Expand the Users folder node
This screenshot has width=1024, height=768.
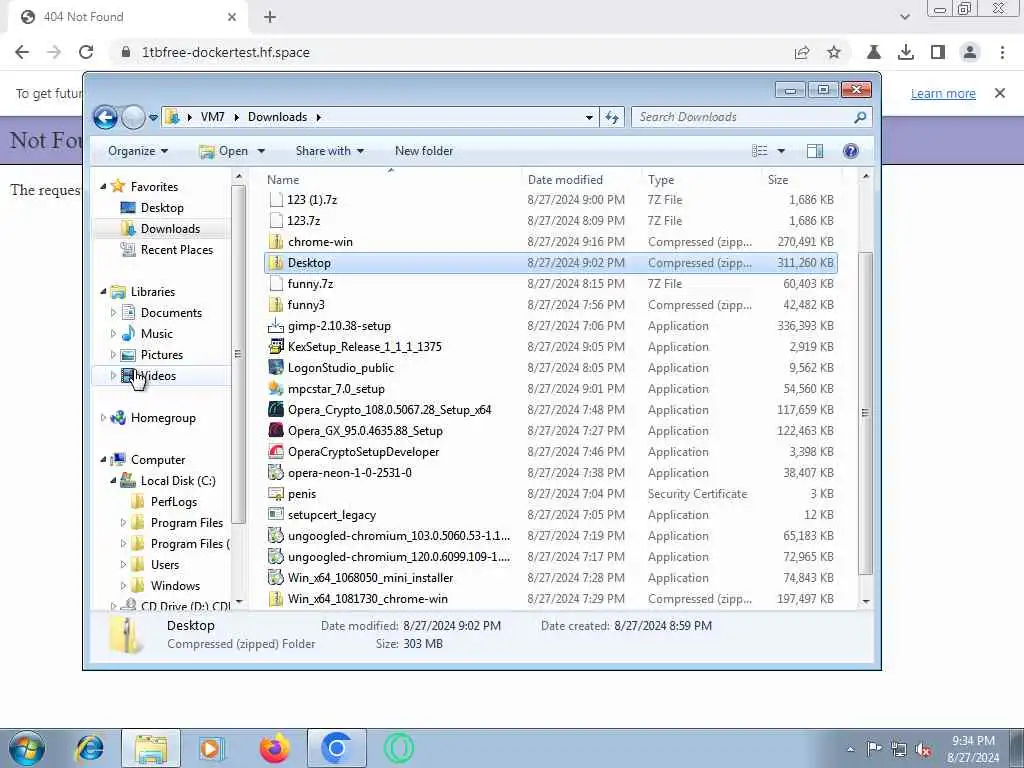click(x=123, y=565)
